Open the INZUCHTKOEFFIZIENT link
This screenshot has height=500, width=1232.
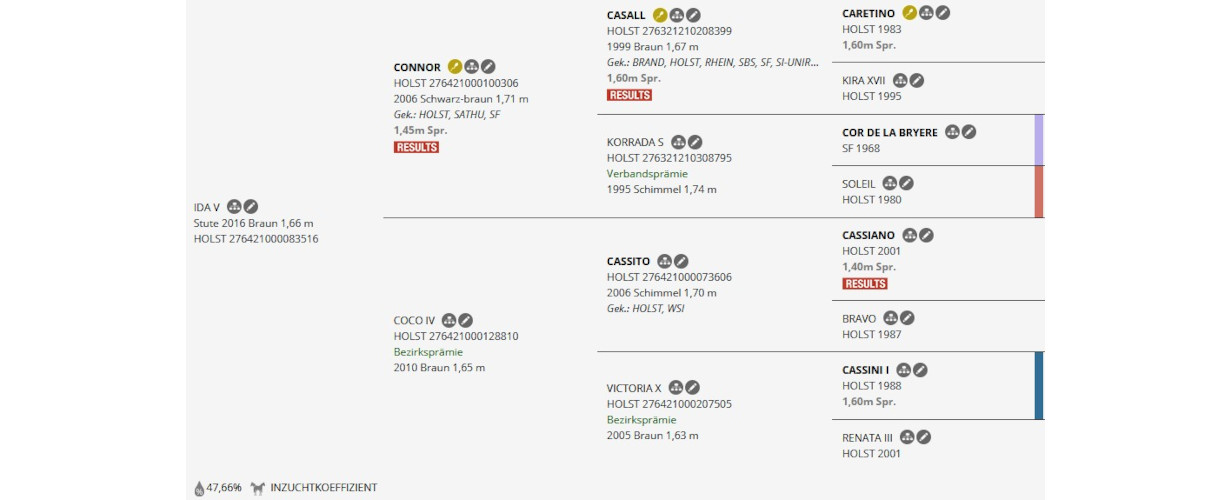coord(323,488)
